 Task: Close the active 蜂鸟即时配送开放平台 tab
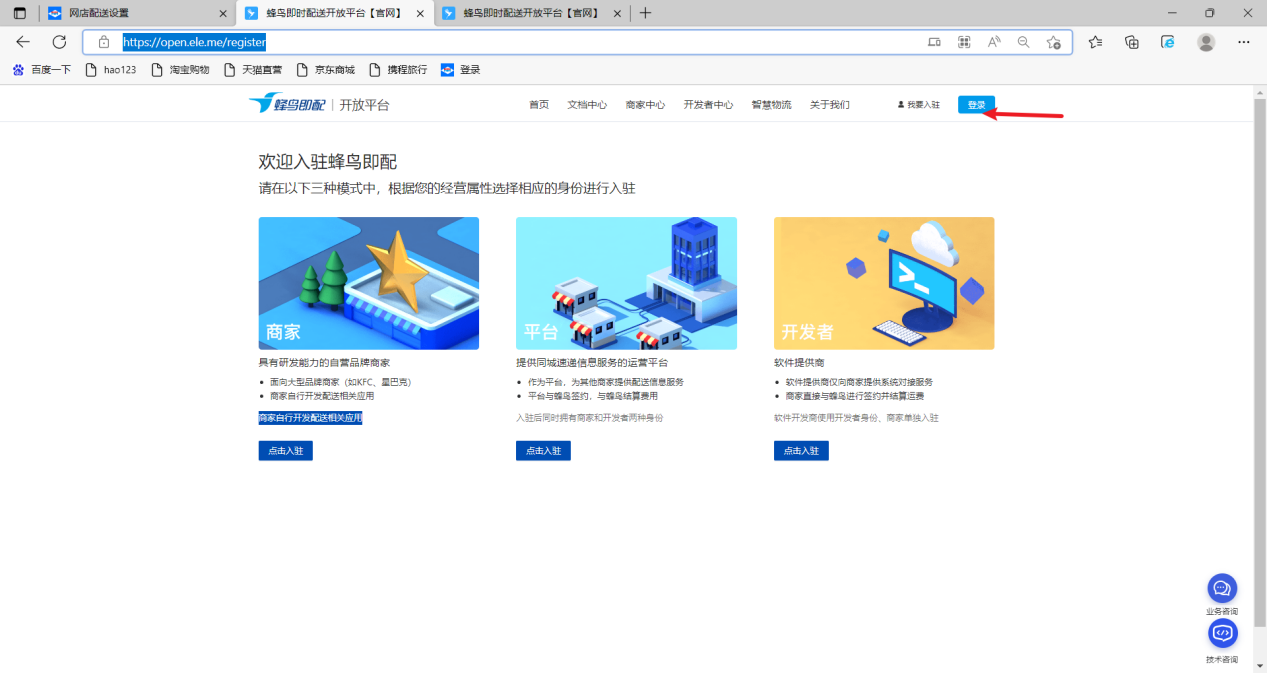coord(420,13)
